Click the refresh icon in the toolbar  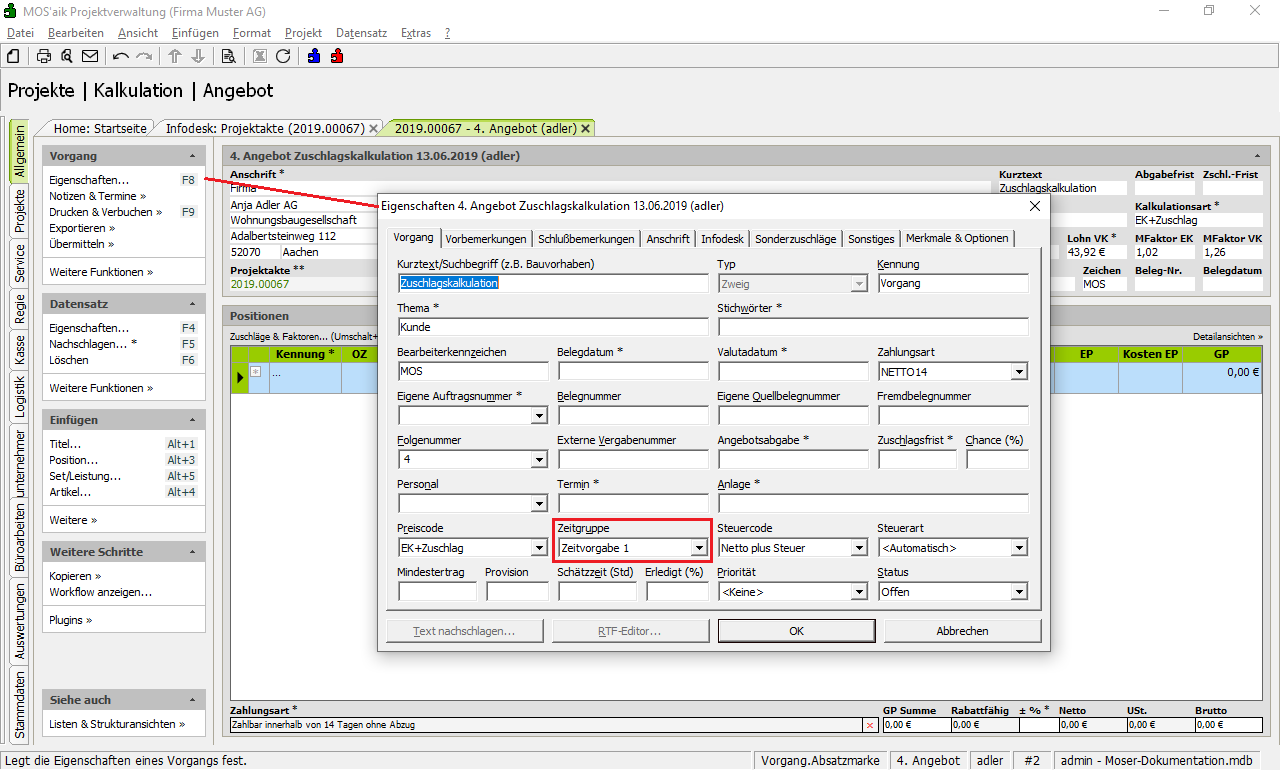pyautogui.click(x=283, y=56)
